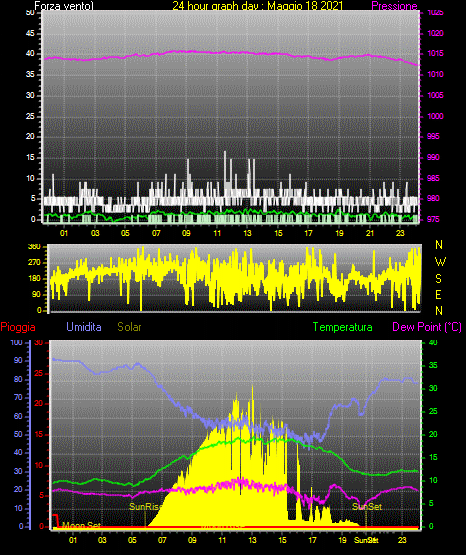This screenshot has width=466, height=555.
Task: Click hour 09 tick on lower graph
Action: (192, 540)
